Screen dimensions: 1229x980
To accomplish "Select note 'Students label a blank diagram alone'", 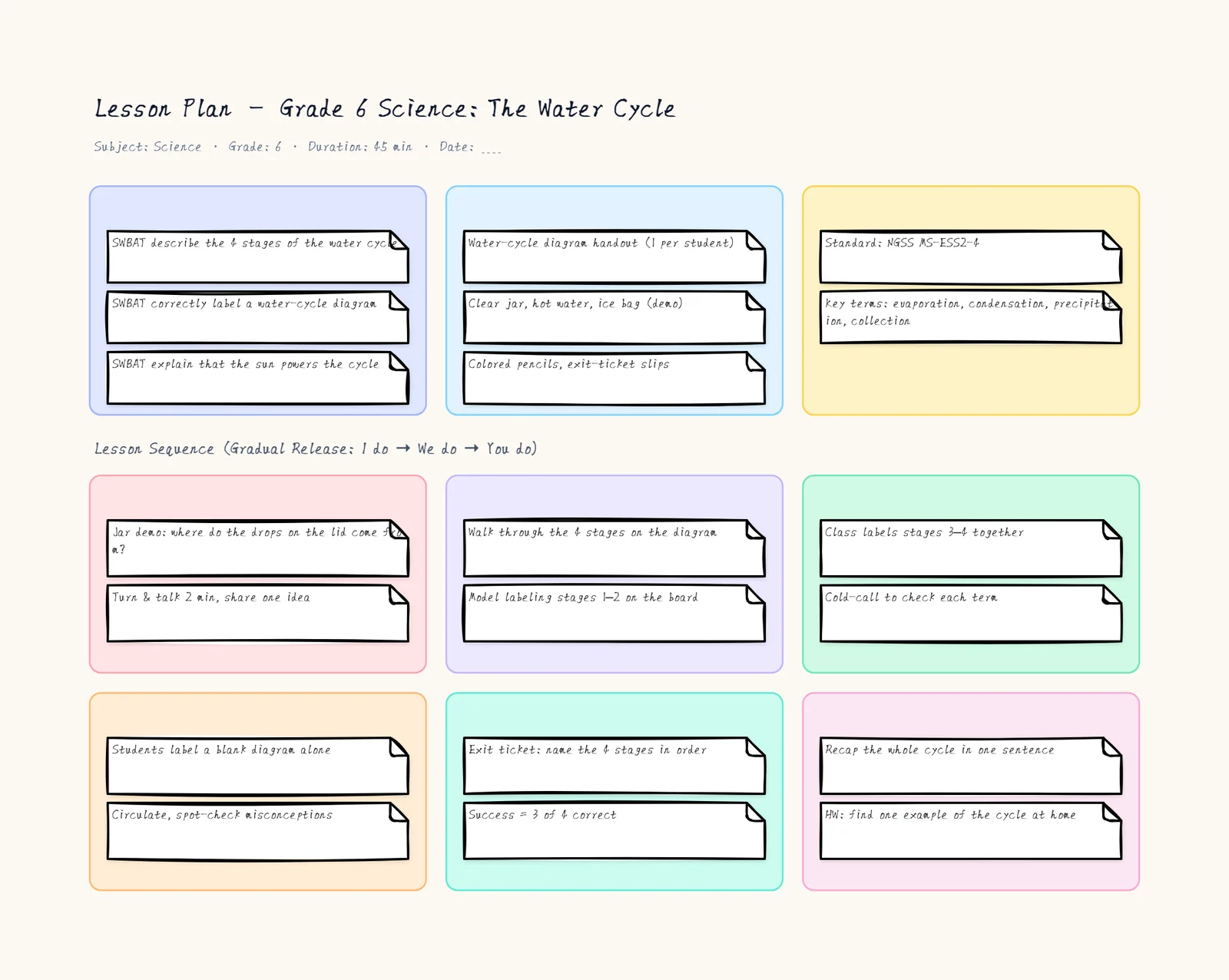I will pos(257,766).
